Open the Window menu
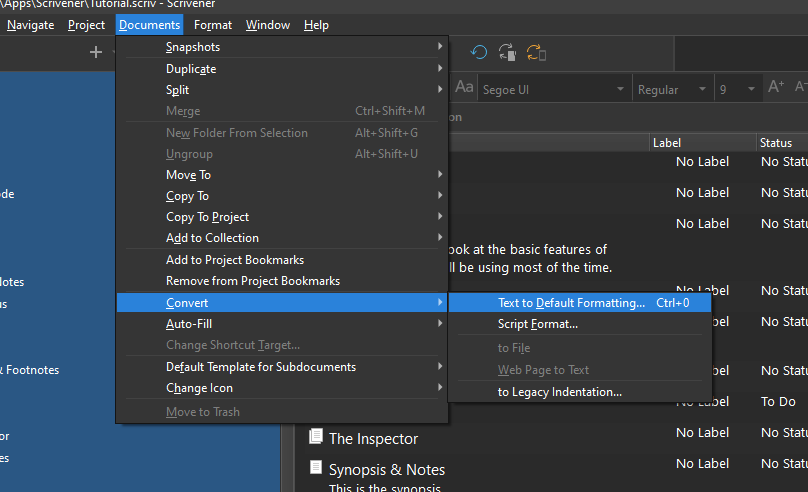 (268, 25)
